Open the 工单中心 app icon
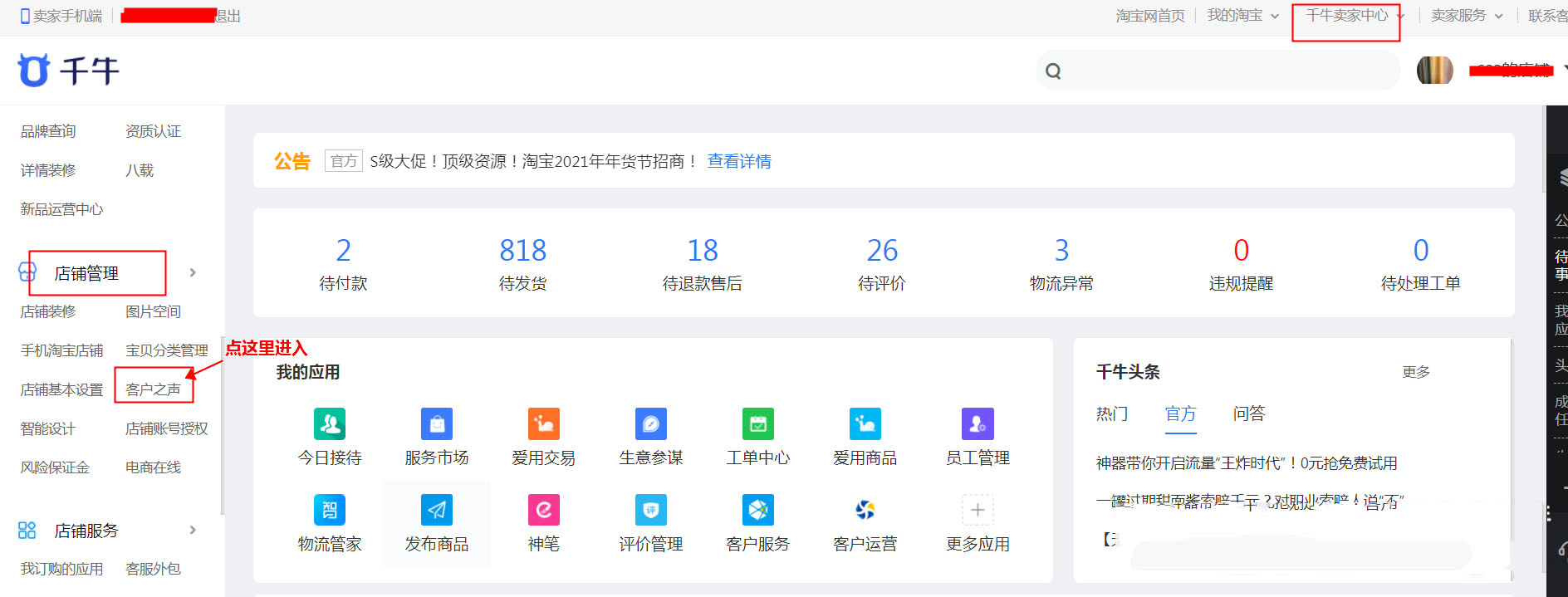Image resolution: width=1568 pixels, height=597 pixels. [x=758, y=423]
